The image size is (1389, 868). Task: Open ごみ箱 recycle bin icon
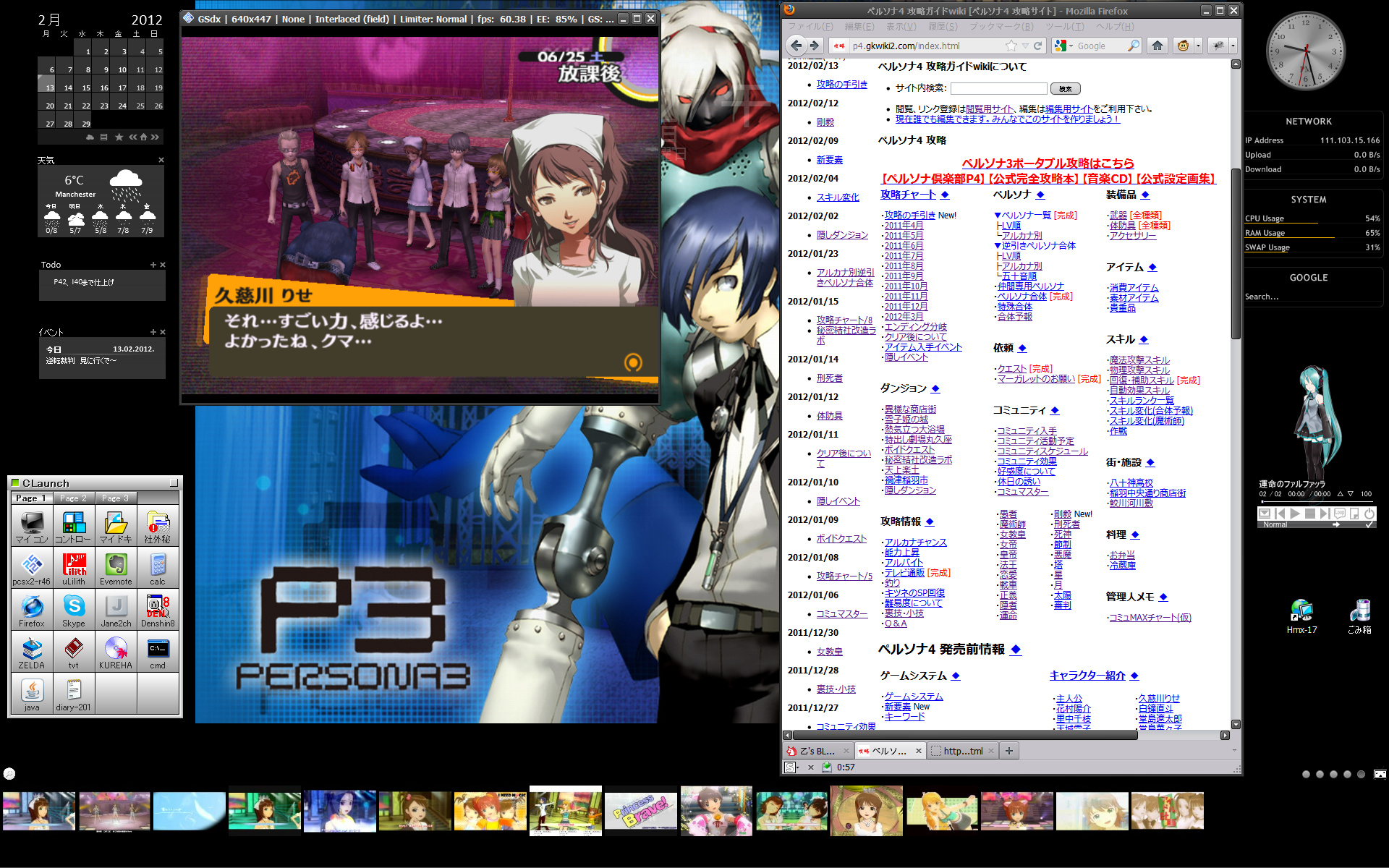1359,617
